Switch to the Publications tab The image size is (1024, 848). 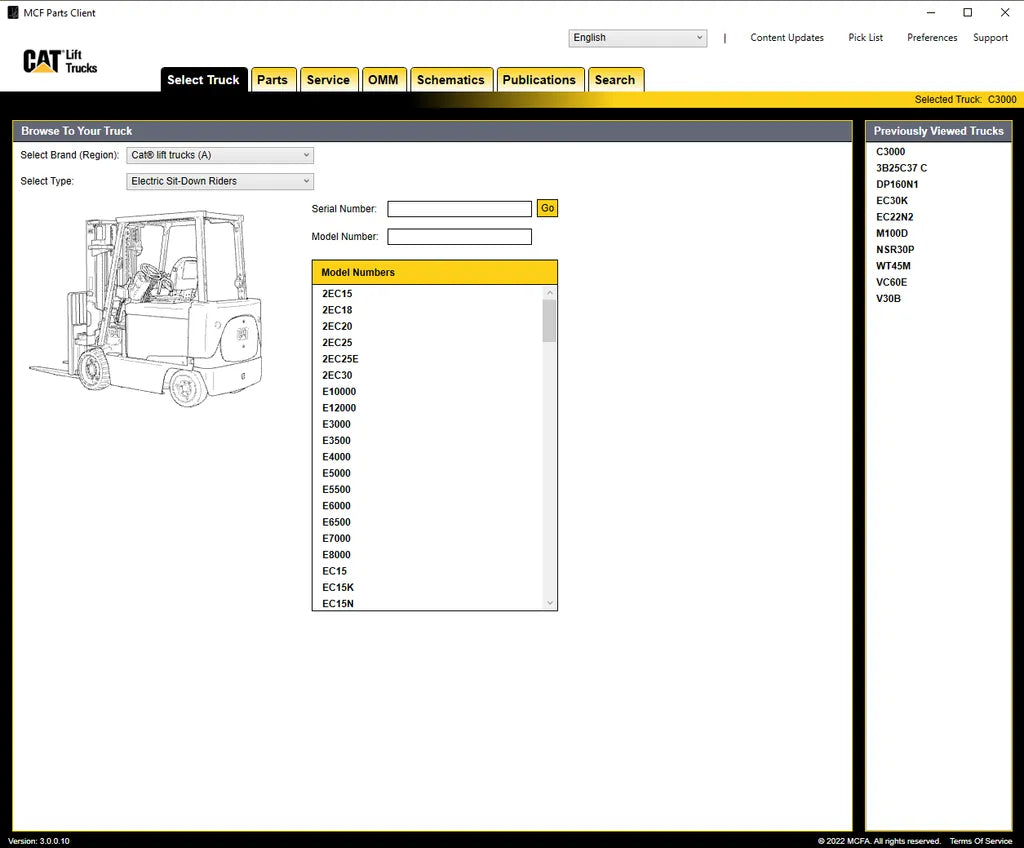(540, 79)
